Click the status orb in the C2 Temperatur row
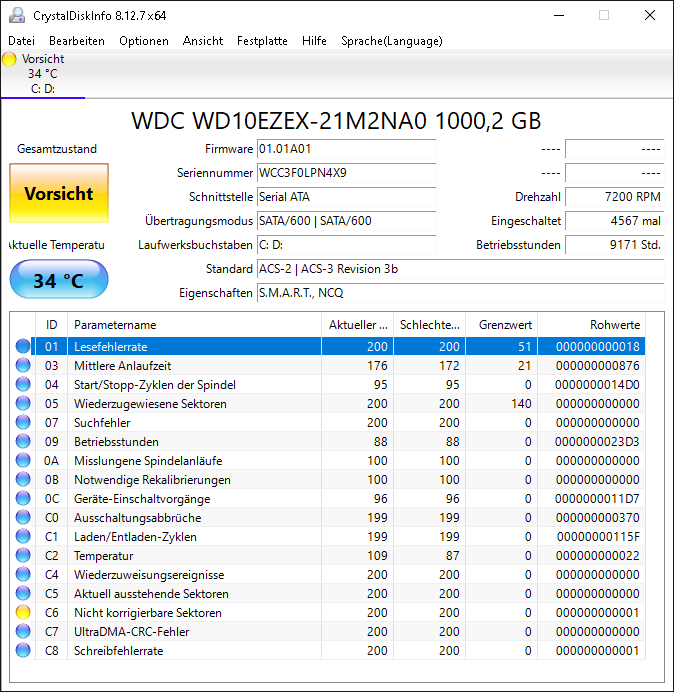 [23, 555]
